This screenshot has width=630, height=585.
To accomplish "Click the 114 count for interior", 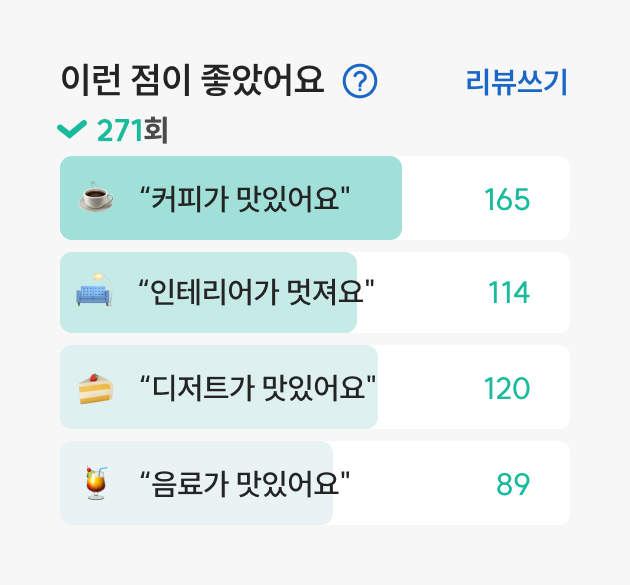I will click(x=509, y=292).
